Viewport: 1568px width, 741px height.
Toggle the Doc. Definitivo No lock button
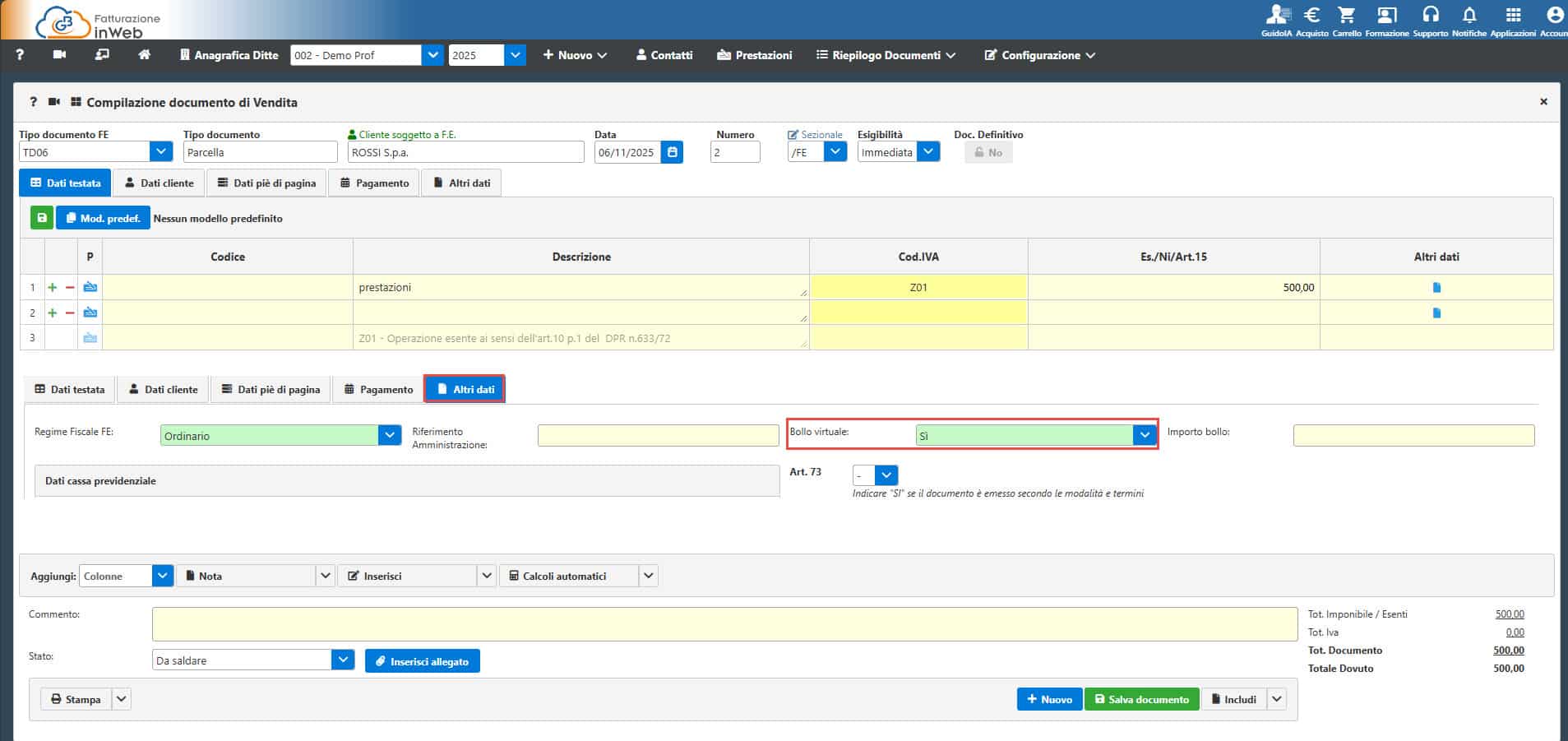point(988,152)
